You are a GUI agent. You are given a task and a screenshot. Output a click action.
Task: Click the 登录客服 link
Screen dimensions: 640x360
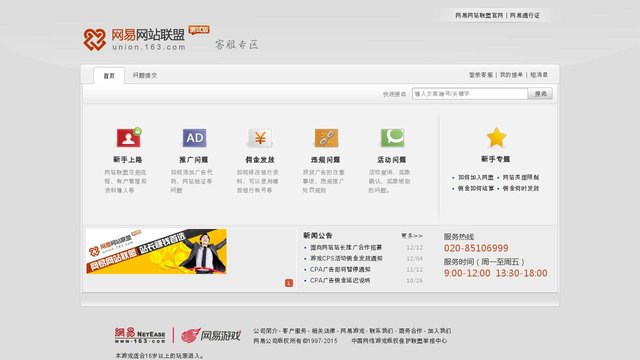point(481,75)
